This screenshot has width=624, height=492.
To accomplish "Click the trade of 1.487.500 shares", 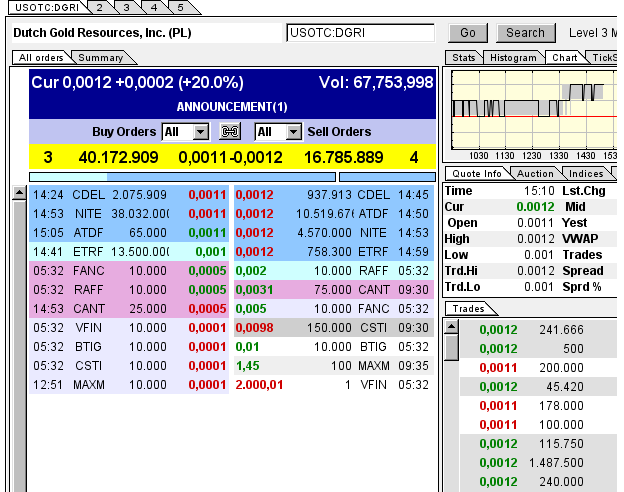I will coord(538,463).
